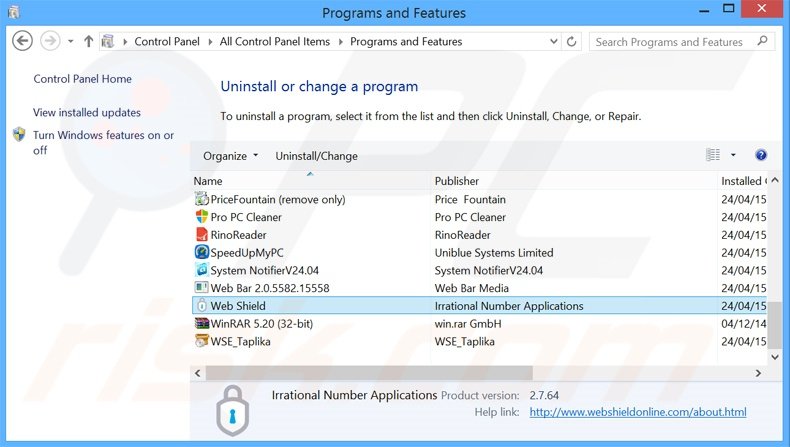
Task: Click the Uninstall/Change button
Action: 316,156
